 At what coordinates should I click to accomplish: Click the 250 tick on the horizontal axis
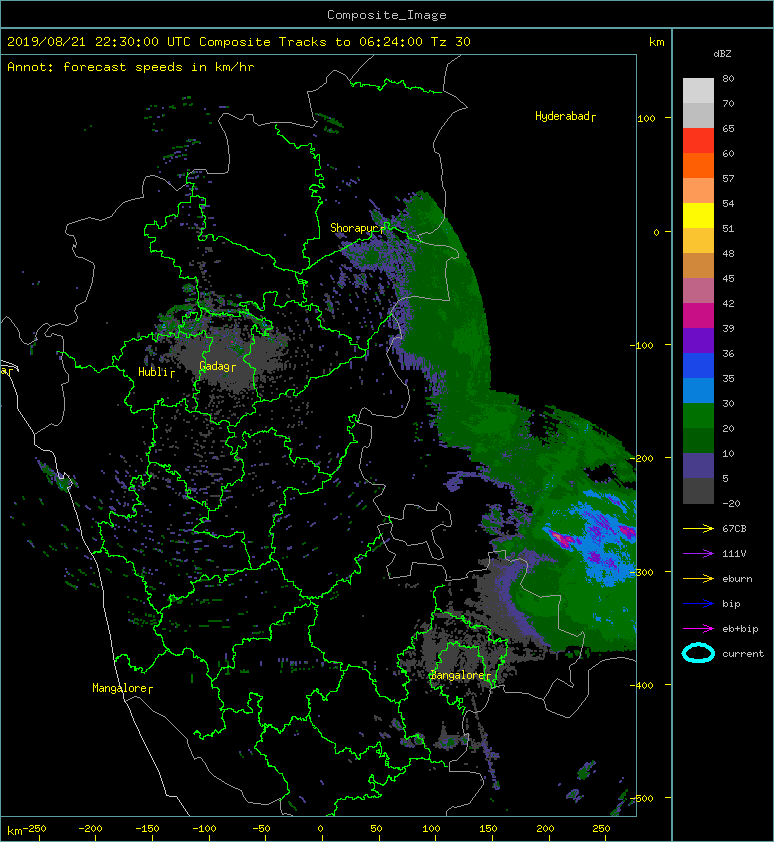601,829
